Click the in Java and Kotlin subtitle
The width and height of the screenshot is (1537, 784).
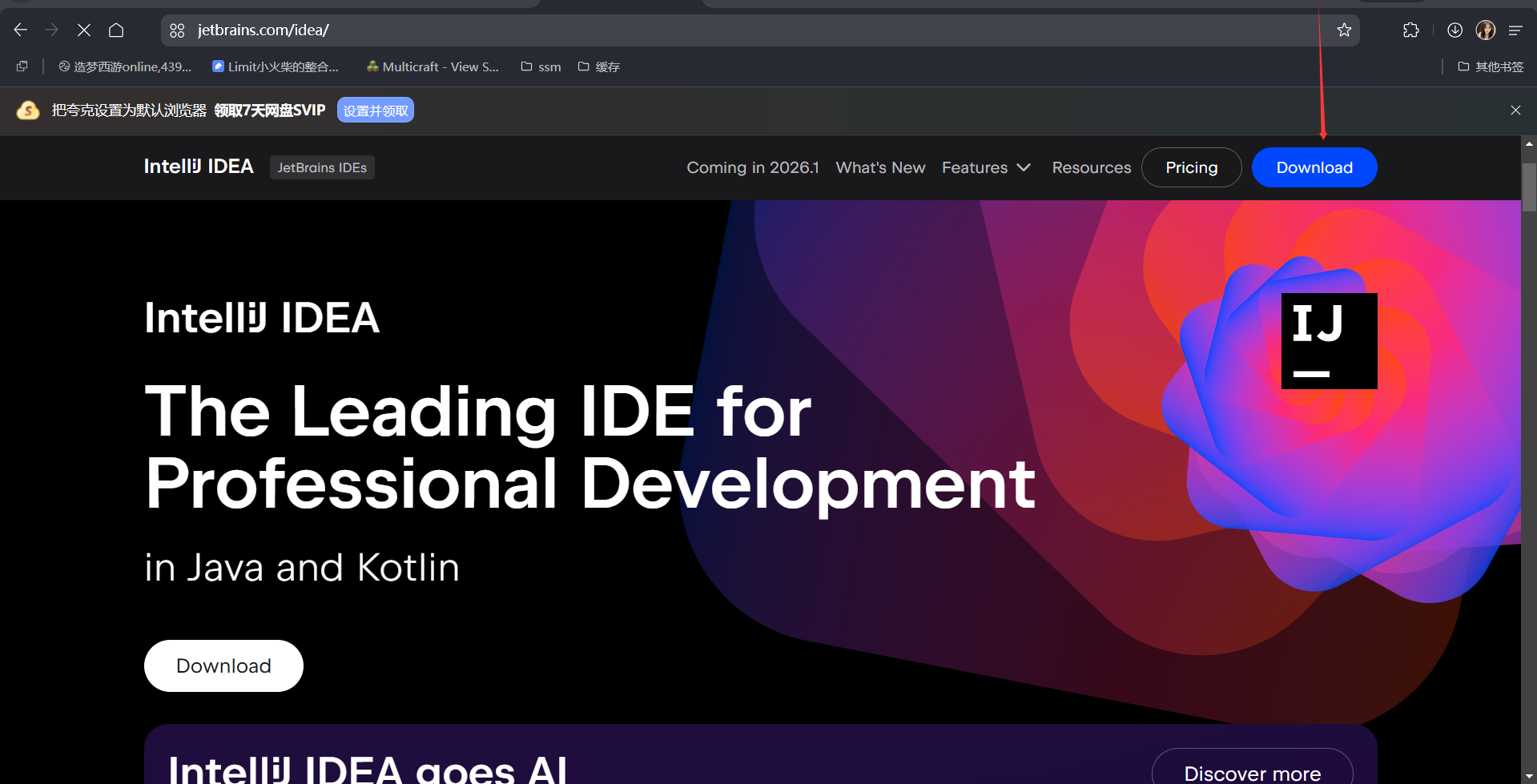tap(302, 568)
